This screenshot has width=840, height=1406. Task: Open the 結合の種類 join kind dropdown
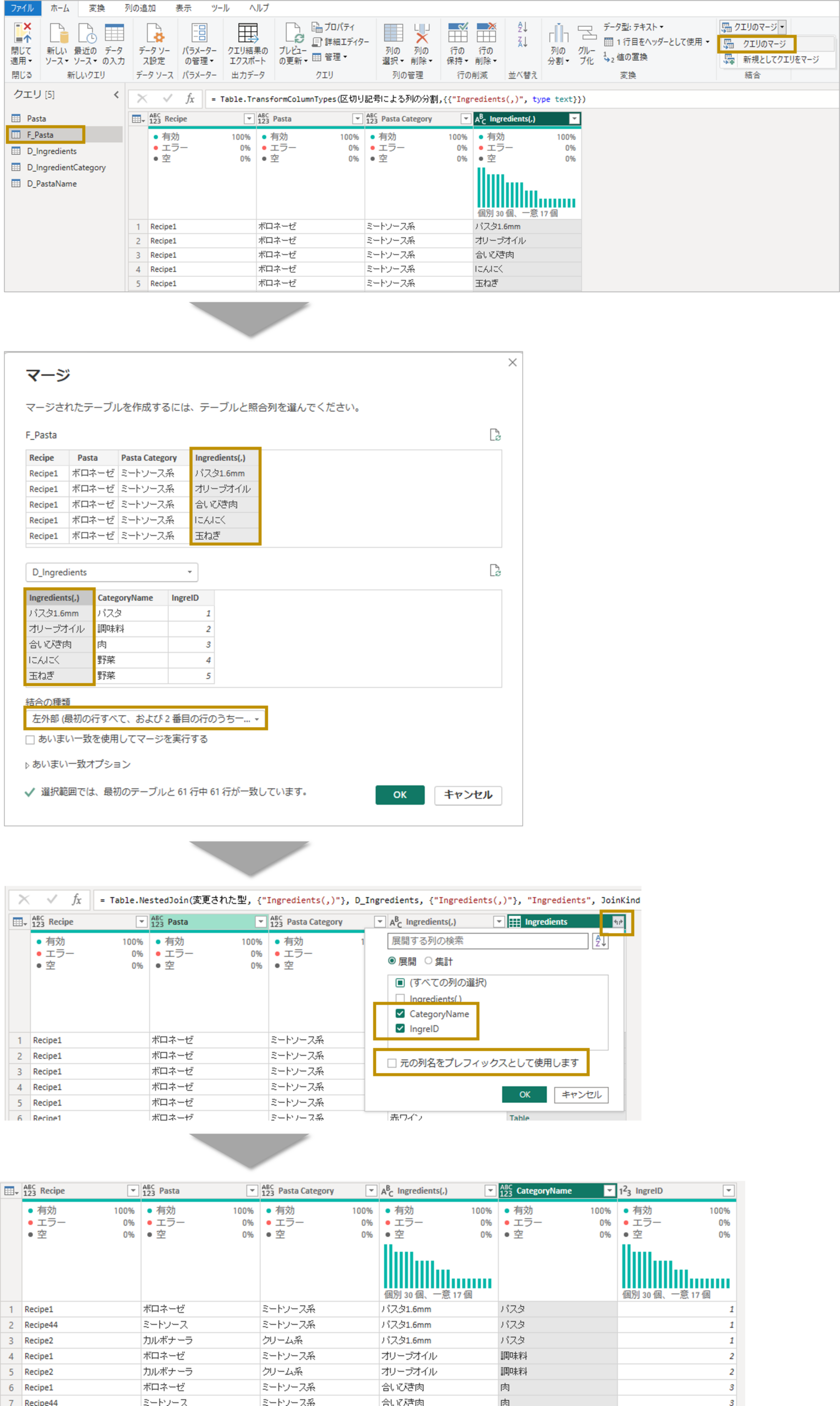145,718
